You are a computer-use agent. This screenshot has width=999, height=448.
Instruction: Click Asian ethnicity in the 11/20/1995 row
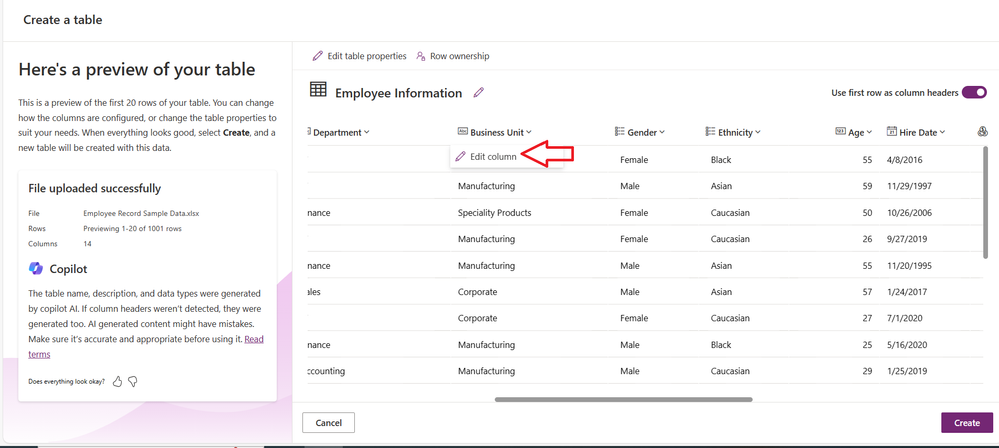721,266
